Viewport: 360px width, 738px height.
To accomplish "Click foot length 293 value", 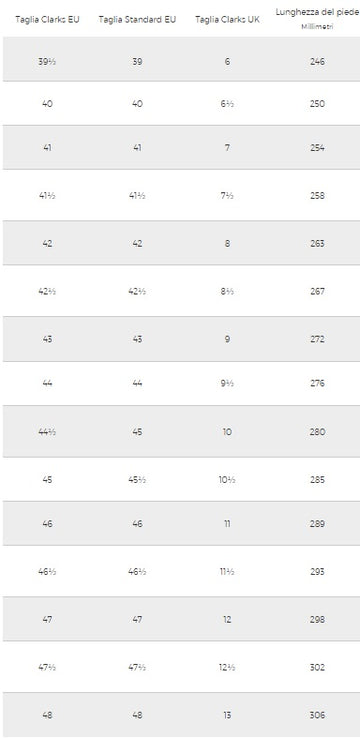I will click(x=318, y=572).
